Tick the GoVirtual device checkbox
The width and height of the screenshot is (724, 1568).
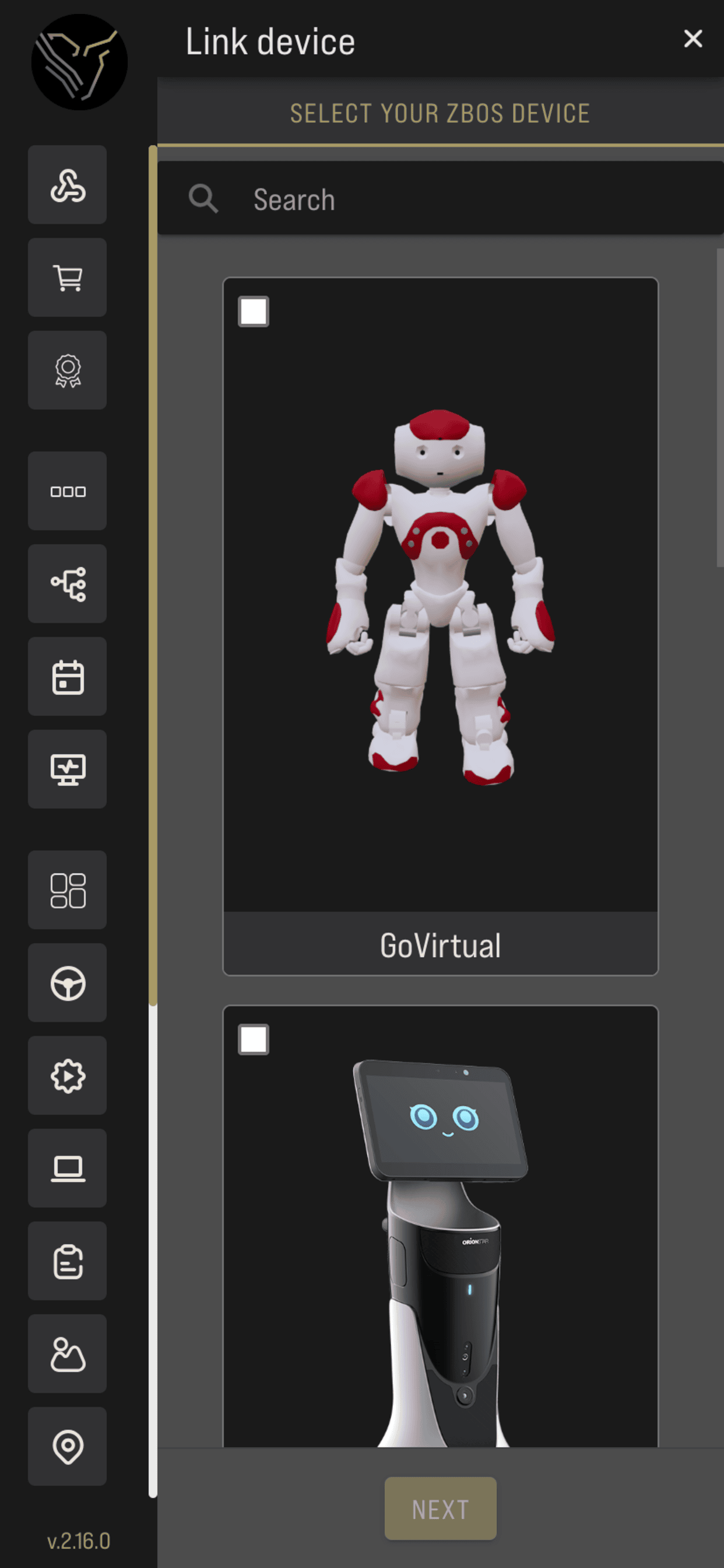pos(254,311)
